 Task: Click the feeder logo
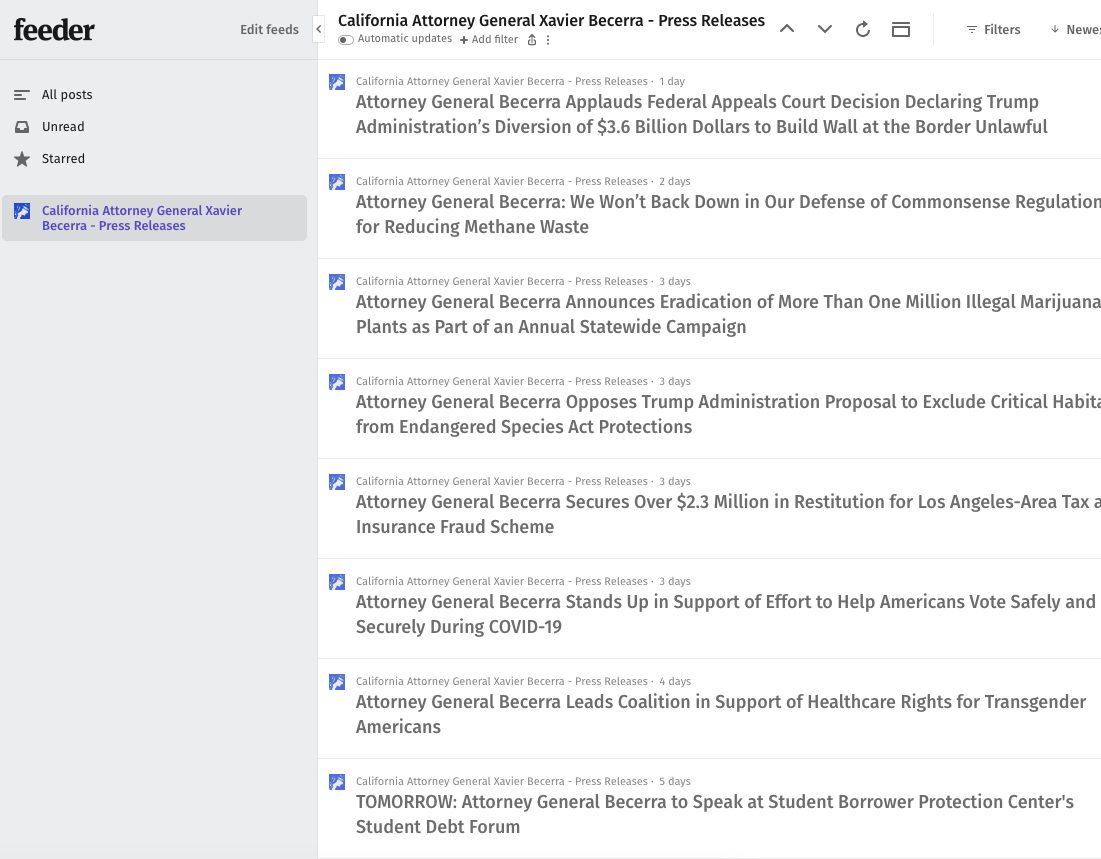coord(54,29)
